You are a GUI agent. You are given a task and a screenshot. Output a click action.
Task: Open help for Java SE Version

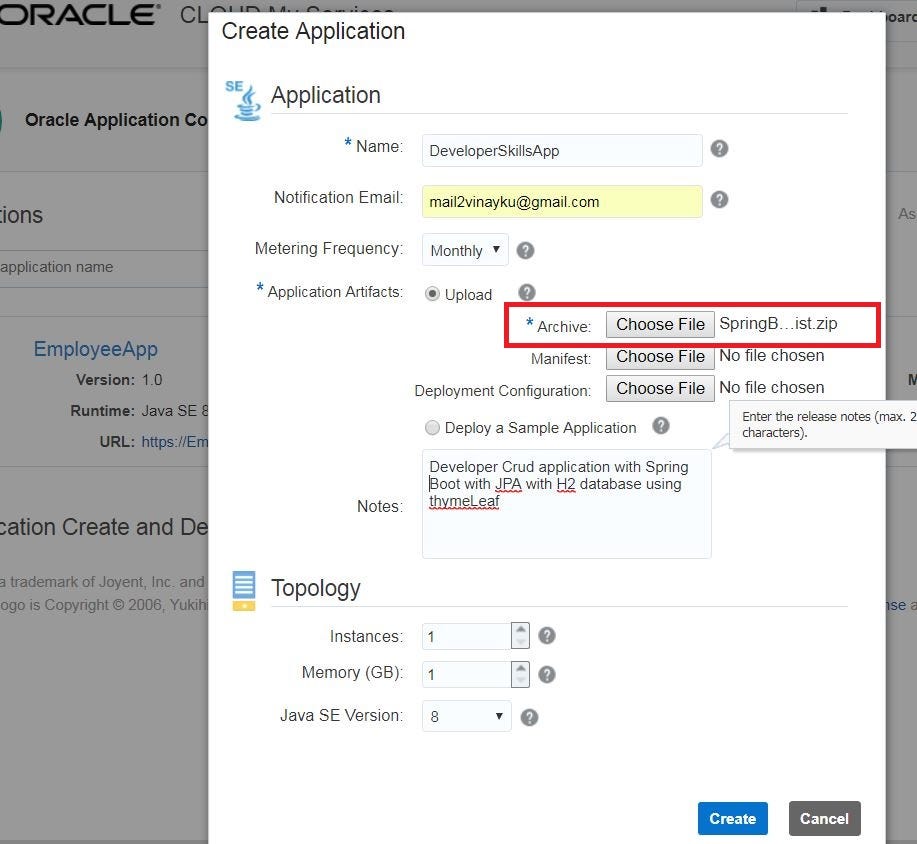tap(529, 716)
